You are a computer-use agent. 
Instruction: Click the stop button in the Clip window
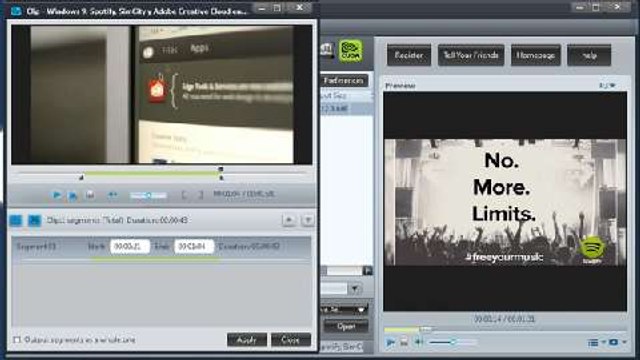click(90, 195)
